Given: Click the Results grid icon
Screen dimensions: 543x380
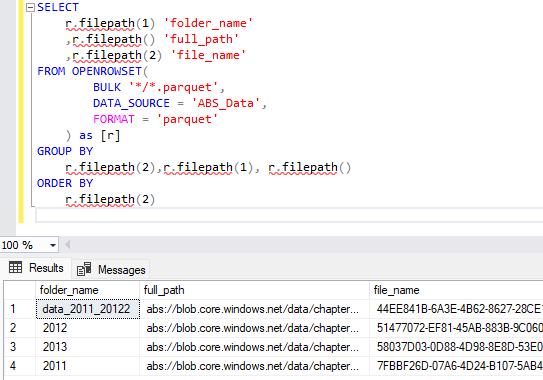Looking at the screenshot, I should (15, 267).
